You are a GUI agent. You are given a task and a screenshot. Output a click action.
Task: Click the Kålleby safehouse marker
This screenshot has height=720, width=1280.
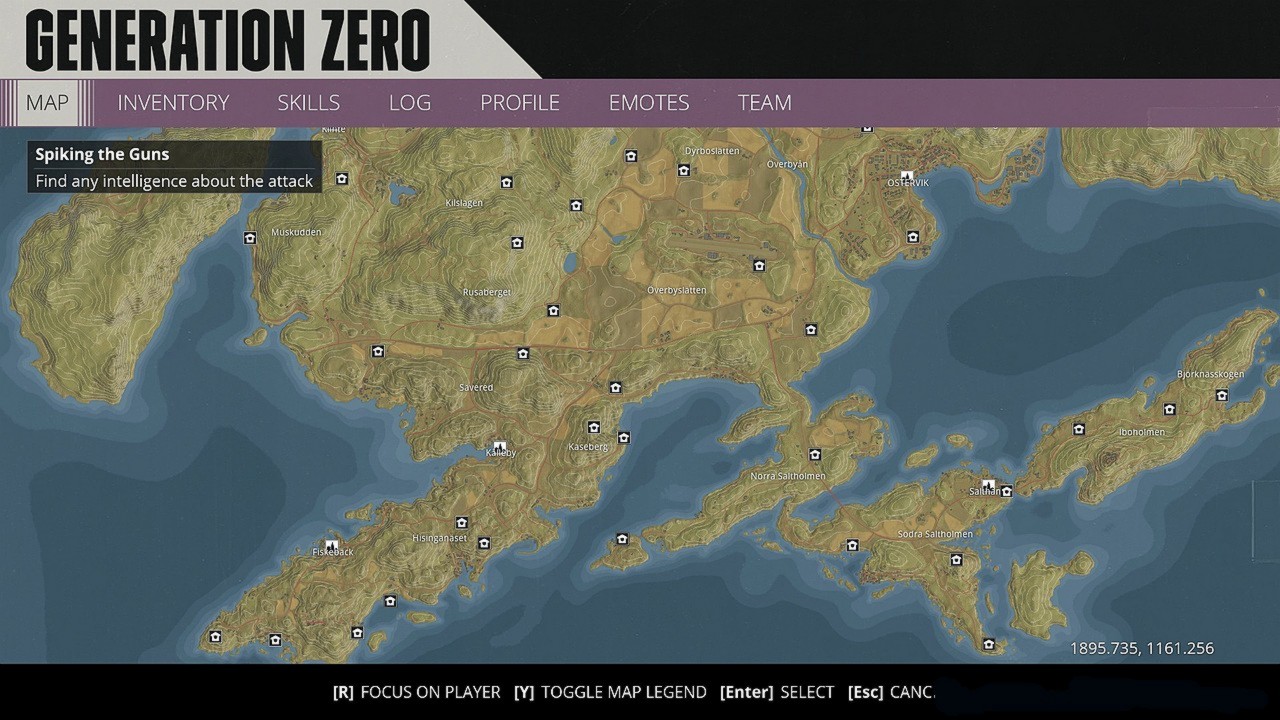point(499,447)
